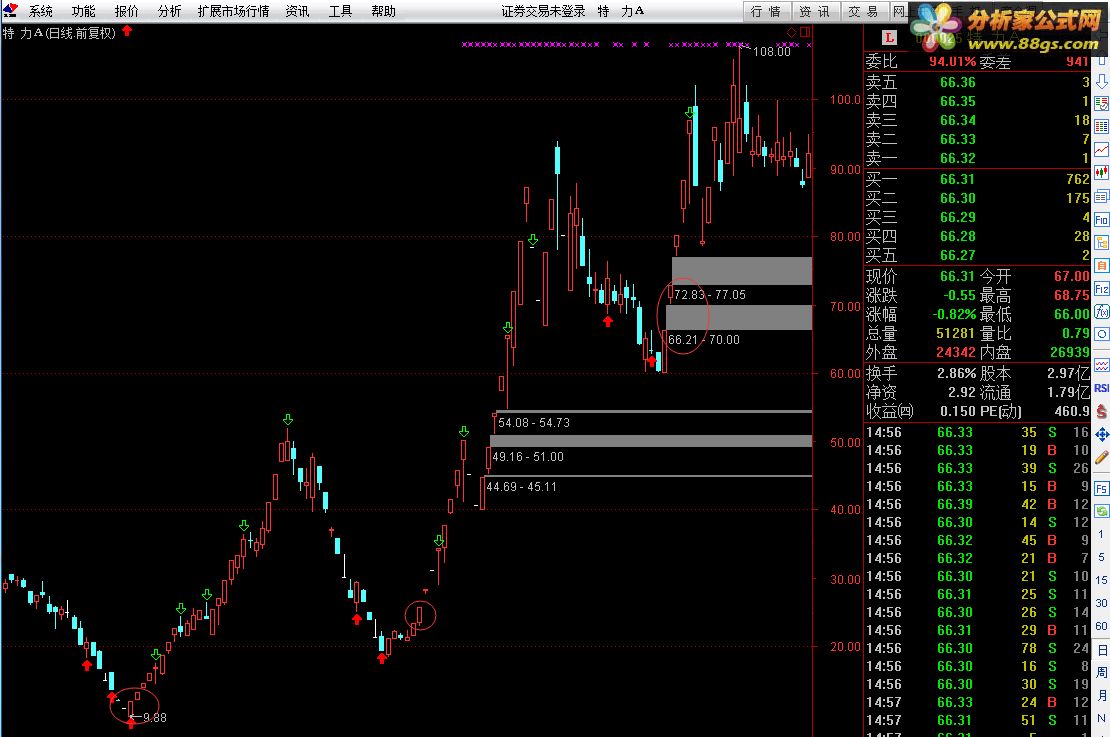Click the green refresh sidebar icon
1110x737 pixels.
tap(1102, 510)
